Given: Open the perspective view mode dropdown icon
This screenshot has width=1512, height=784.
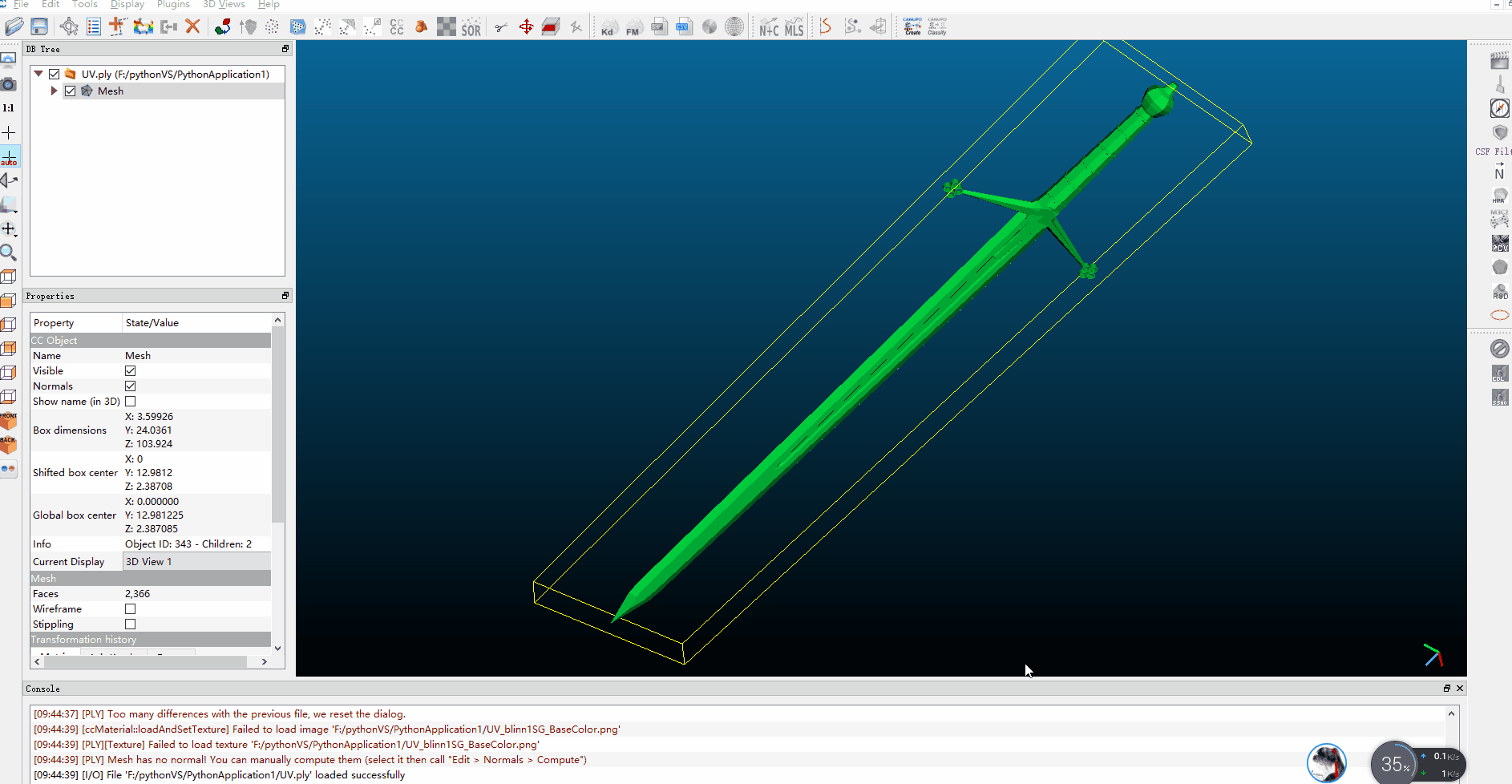Looking at the screenshot, I should 9,204.
